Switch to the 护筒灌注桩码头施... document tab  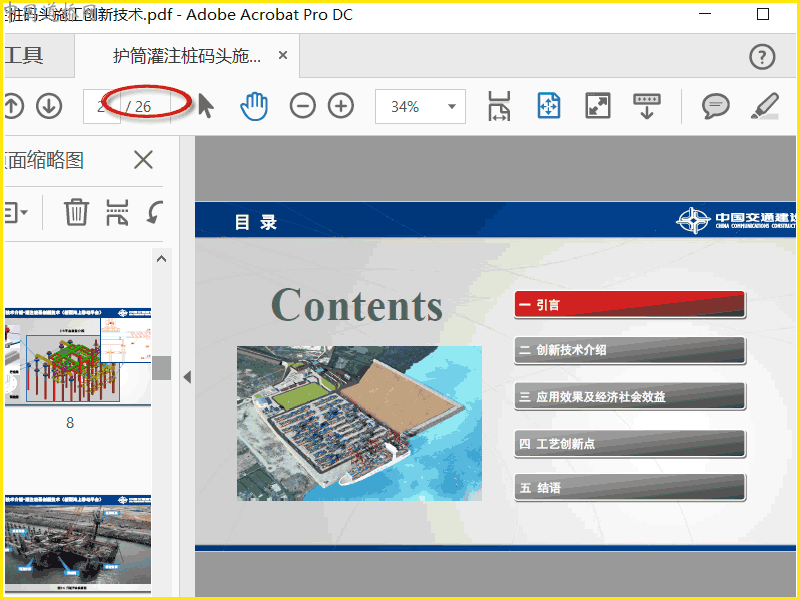click(x=187, y=56)
